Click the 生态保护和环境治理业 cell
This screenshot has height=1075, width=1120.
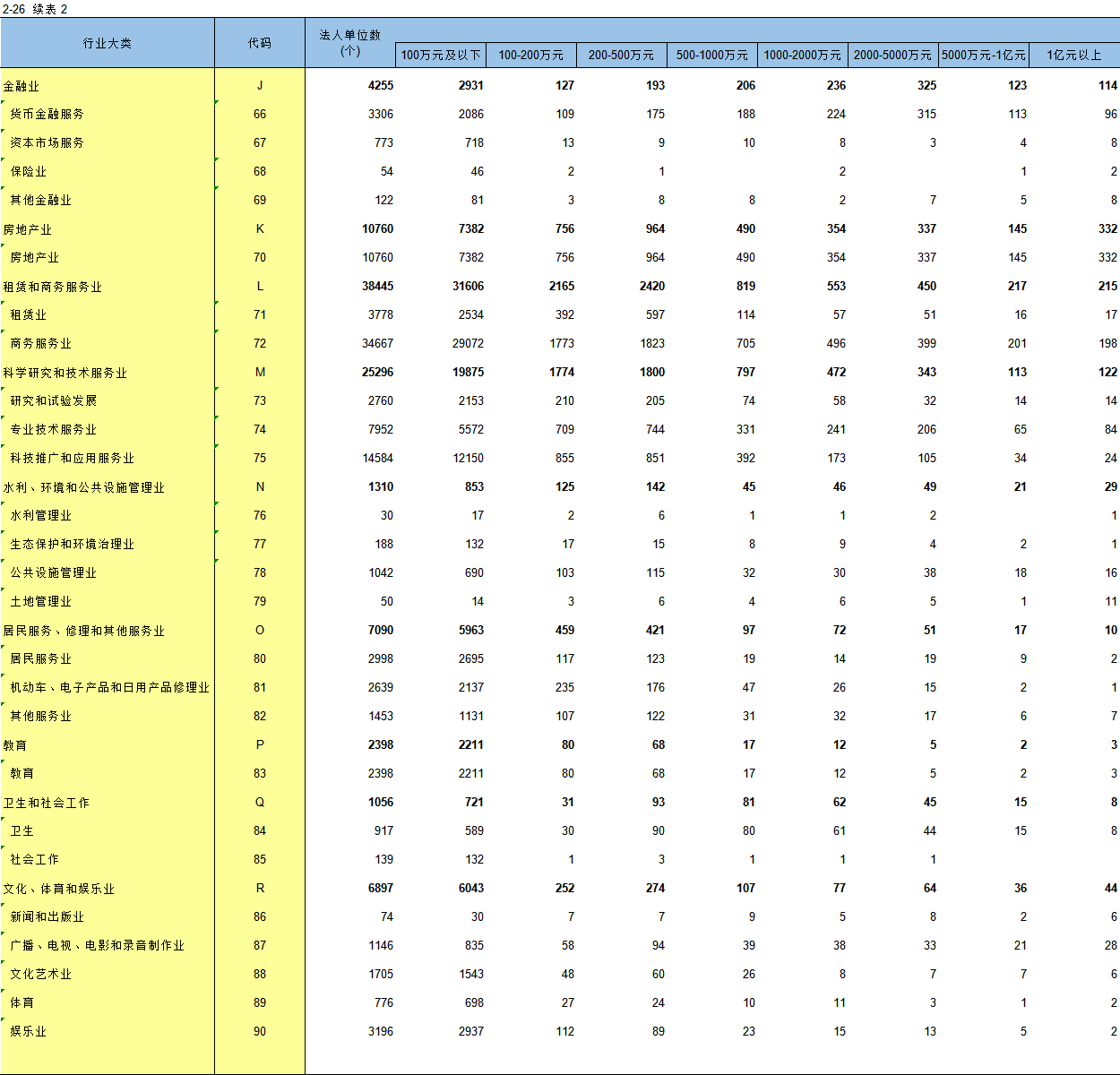pos(73,545)
